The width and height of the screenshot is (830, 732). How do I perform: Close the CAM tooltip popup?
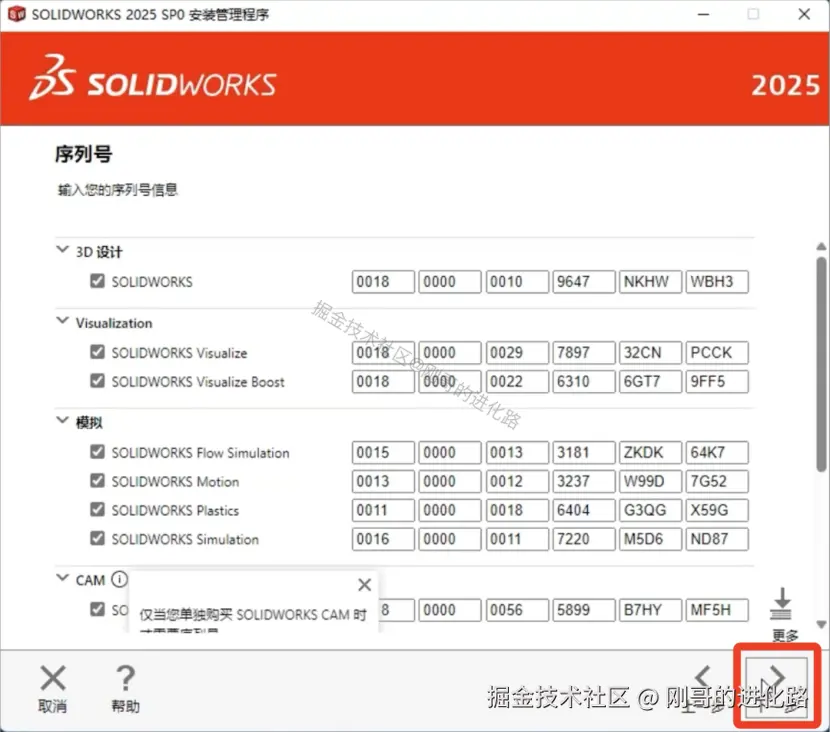[x=364, y=584]
